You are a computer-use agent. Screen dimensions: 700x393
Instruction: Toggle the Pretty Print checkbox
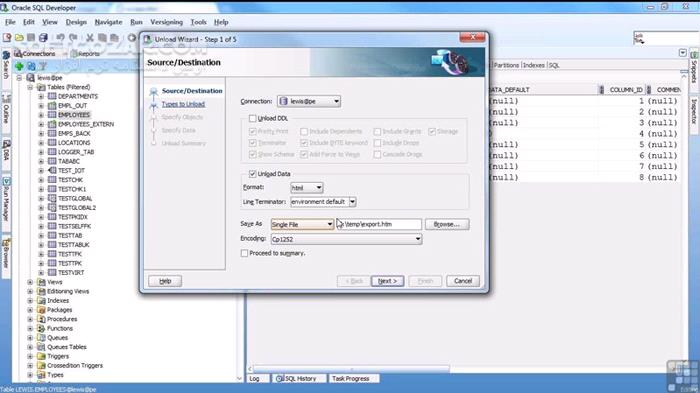point(252,131)
